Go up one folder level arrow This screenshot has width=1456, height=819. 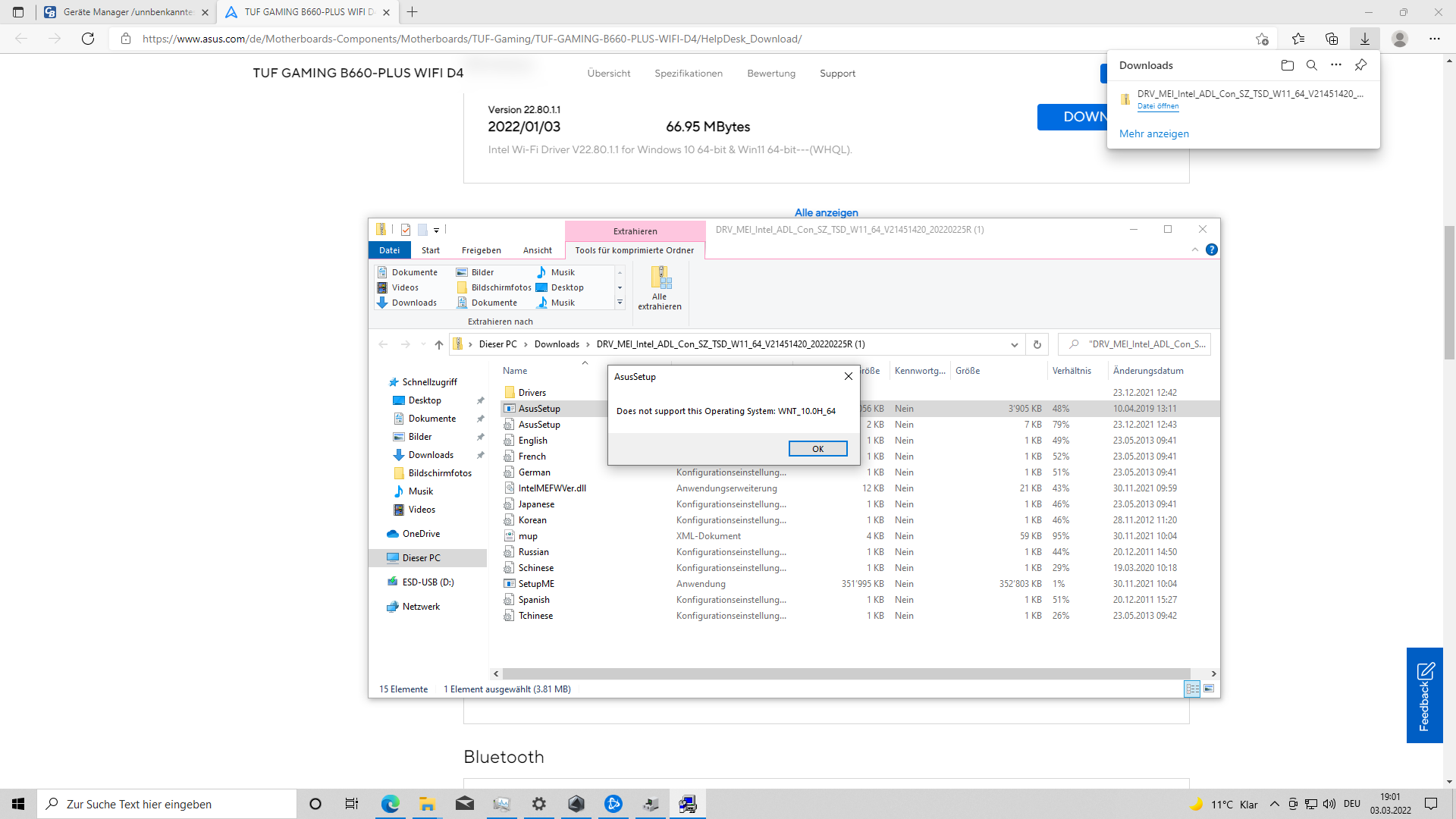click(438, 344)
